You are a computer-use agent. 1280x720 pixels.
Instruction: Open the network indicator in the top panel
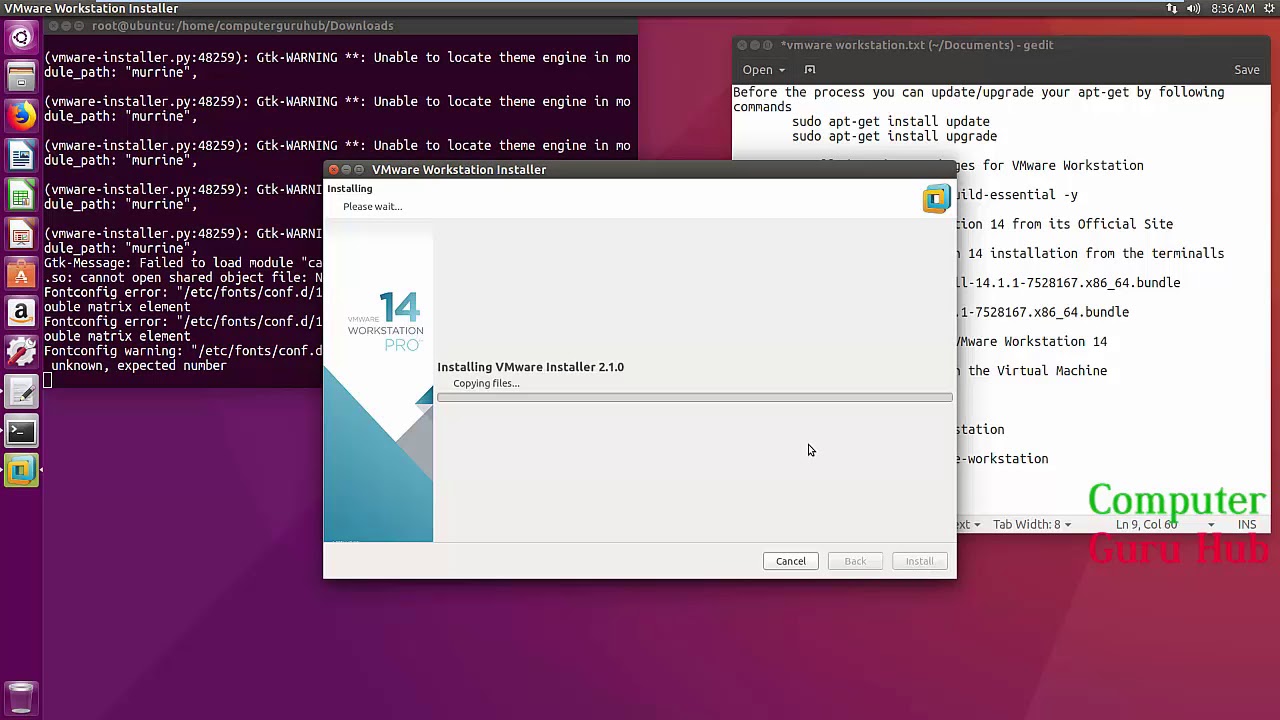coord(1172,8)
